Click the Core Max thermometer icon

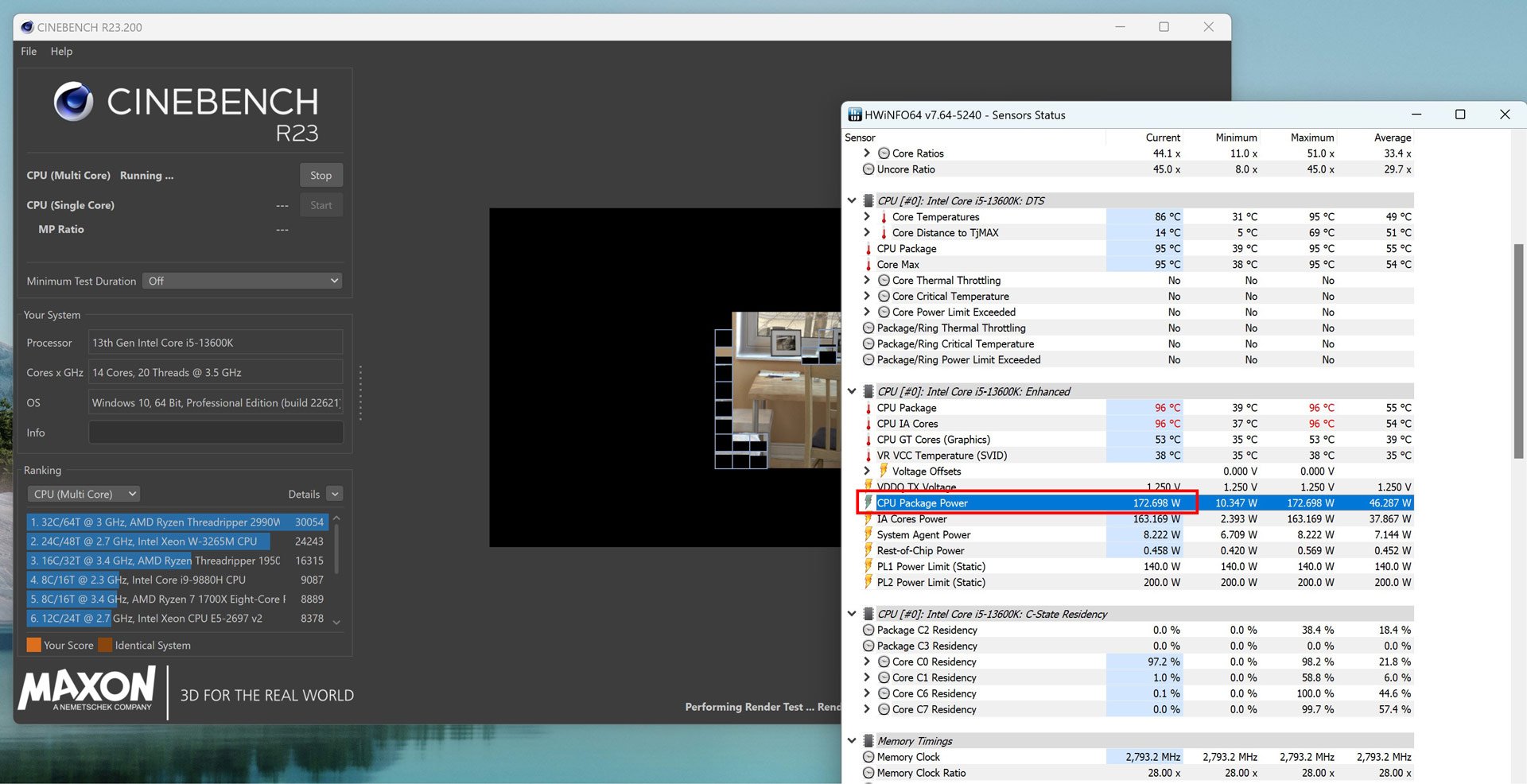click(868, 265)
